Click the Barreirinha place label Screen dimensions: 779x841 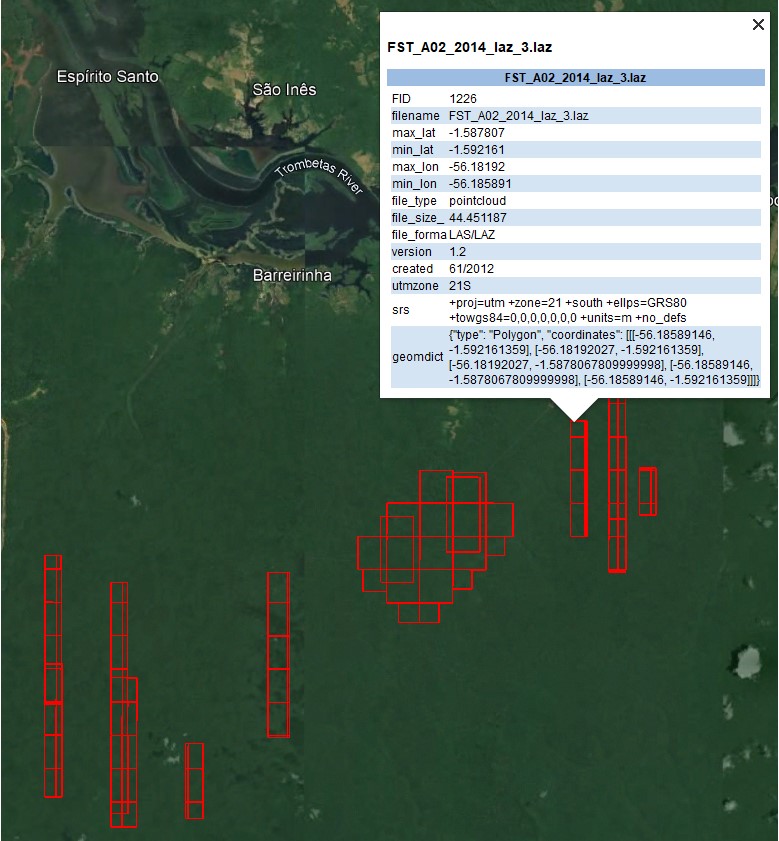click(x=291, y=275)
